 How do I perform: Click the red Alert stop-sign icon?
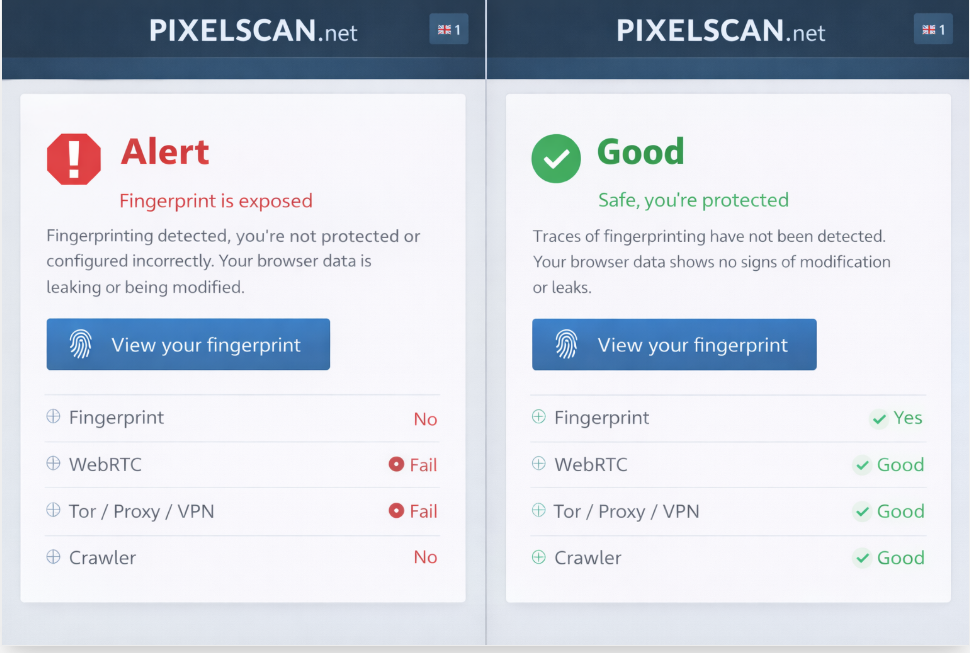(x=73, y=158)
